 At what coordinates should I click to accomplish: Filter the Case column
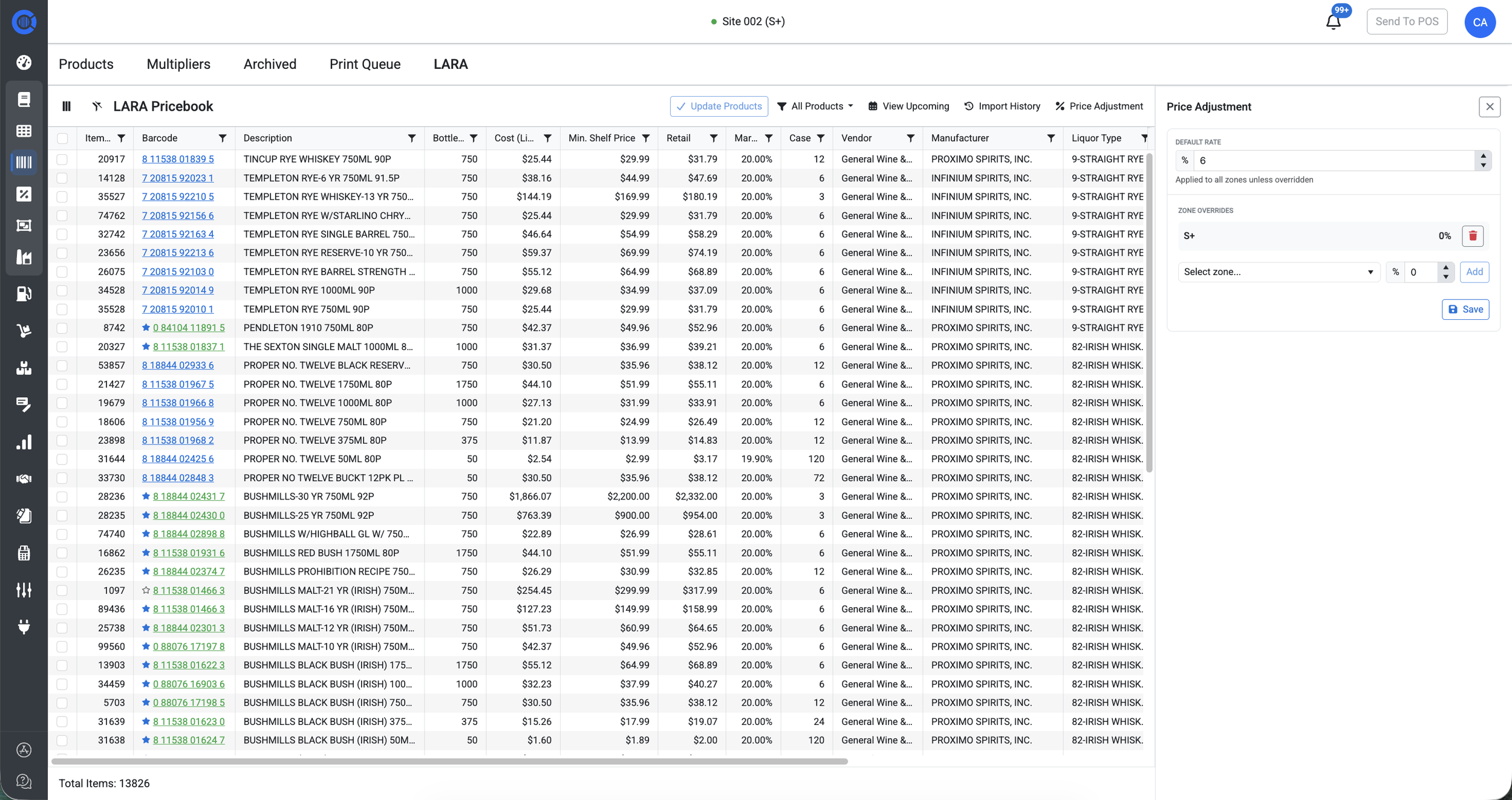(x=821, y=138)
